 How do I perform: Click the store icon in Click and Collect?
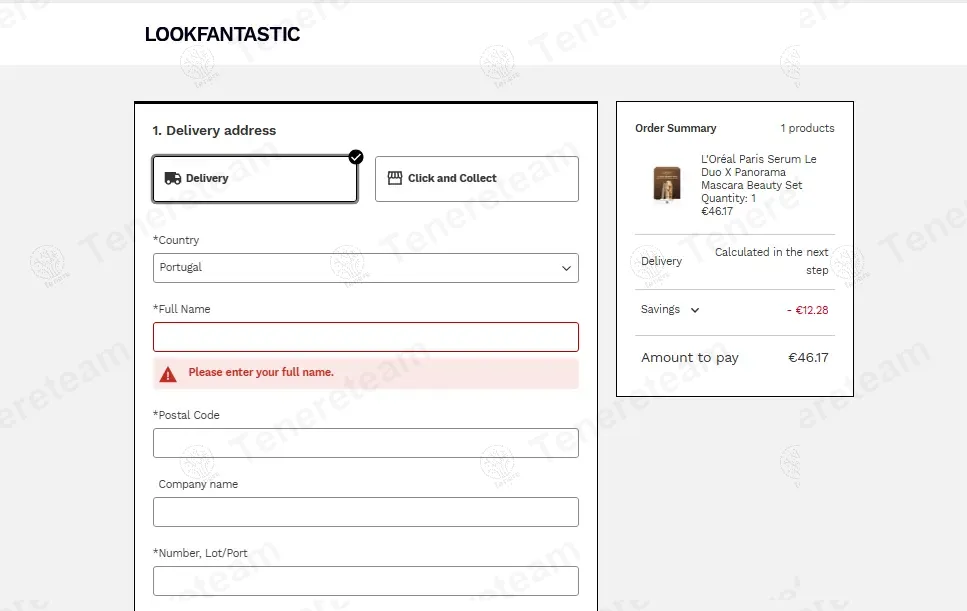[395, 178]
